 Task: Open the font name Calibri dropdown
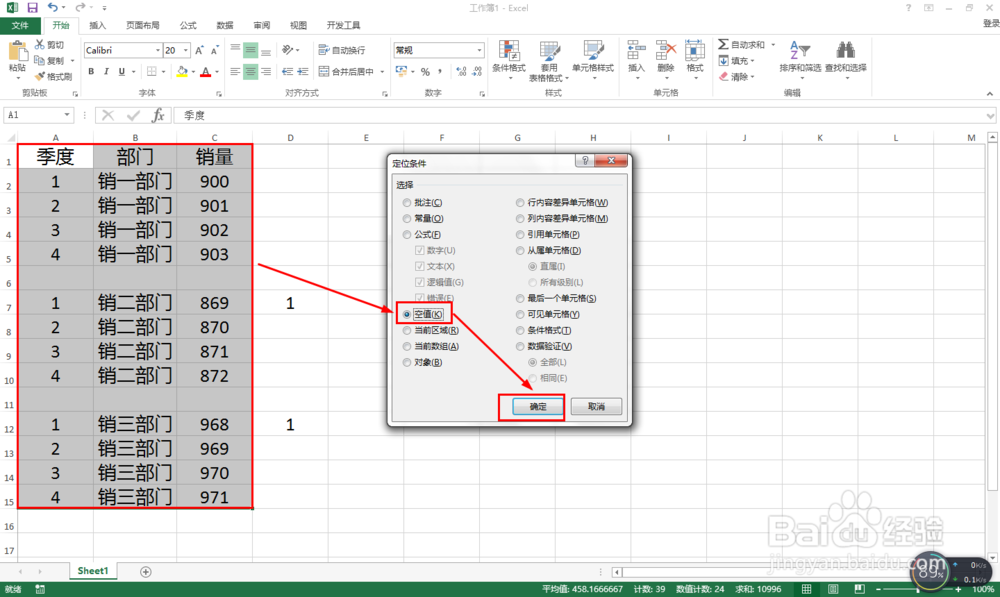[158, 50]
